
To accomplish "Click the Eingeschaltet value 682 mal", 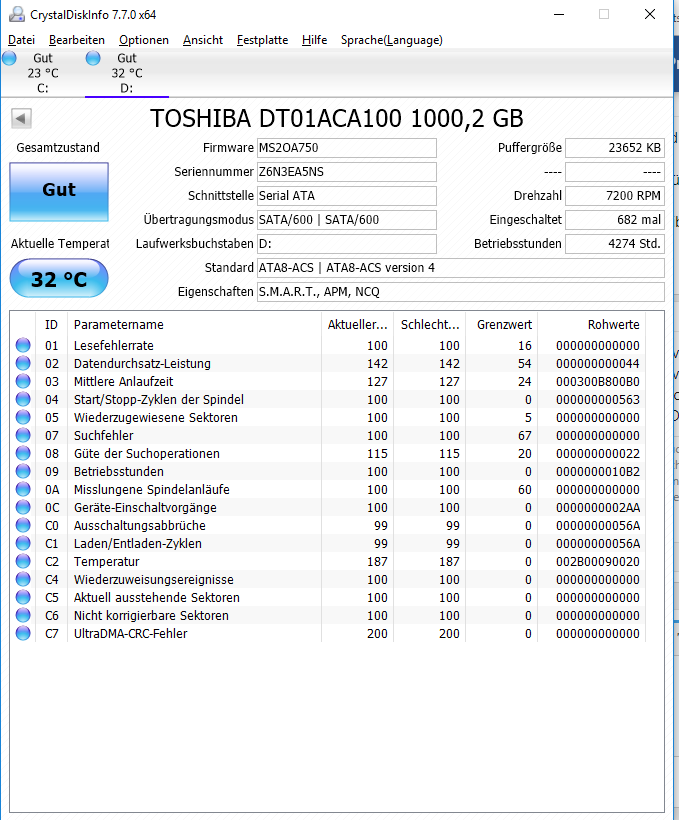I will [x=615, y=220].
